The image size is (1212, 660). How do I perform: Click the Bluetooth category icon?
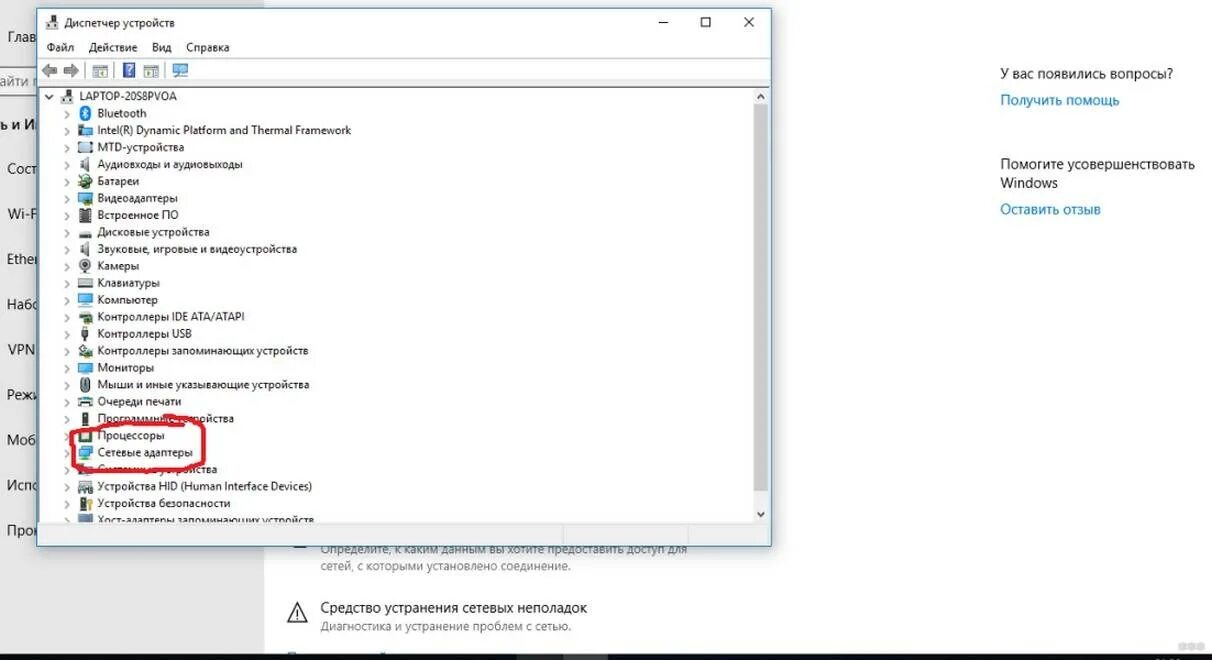tap(86, 113)
